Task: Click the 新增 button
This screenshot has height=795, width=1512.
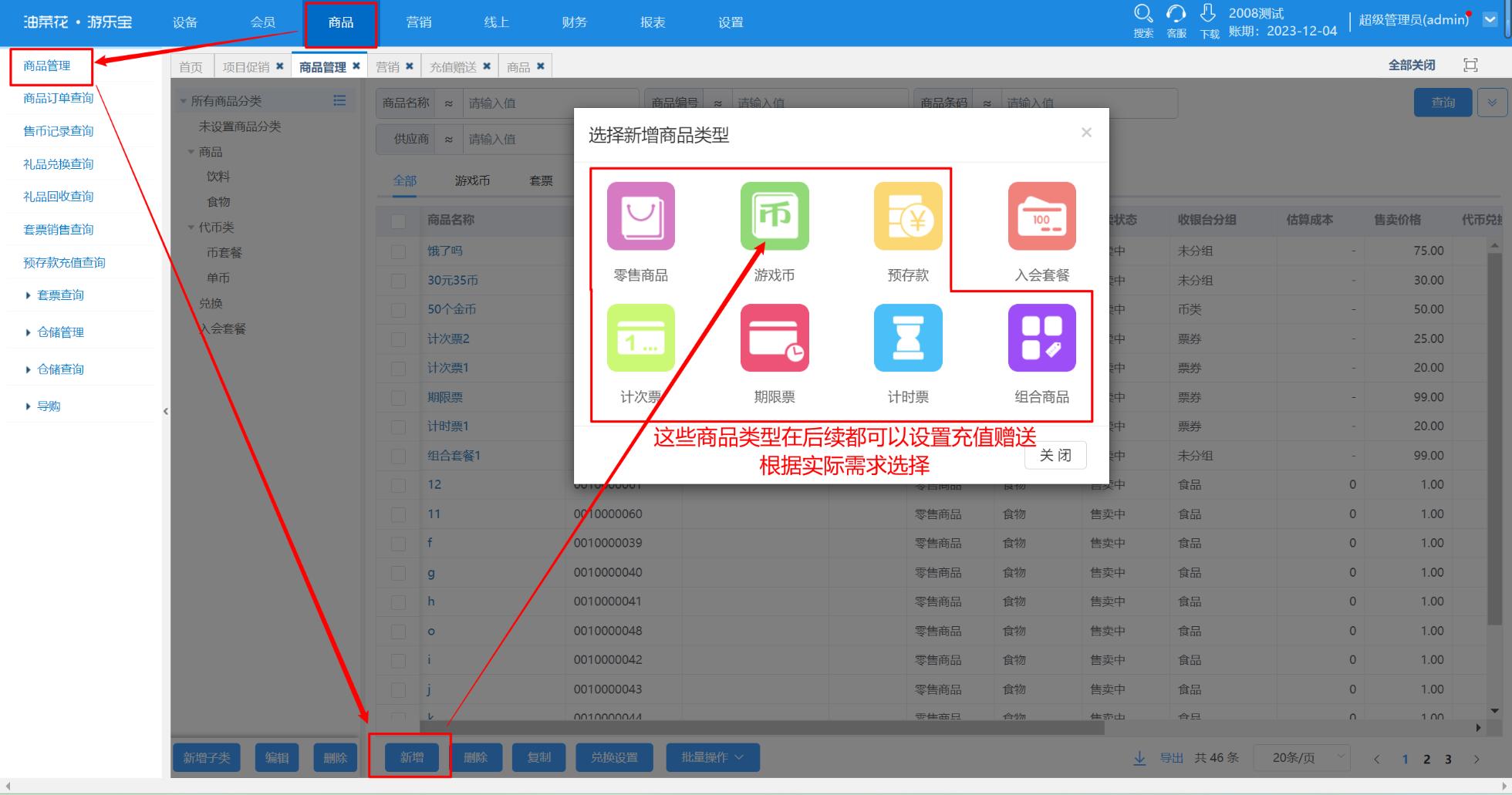Action: click(x=412, y=758)
